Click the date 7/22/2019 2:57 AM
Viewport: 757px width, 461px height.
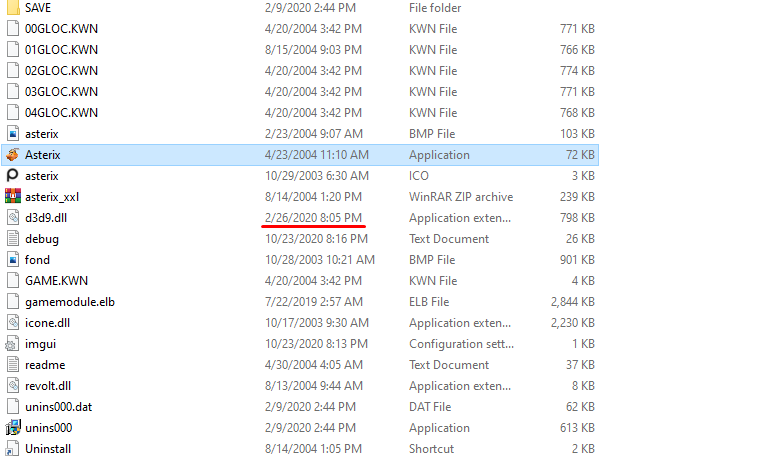(x=314, y=302)
